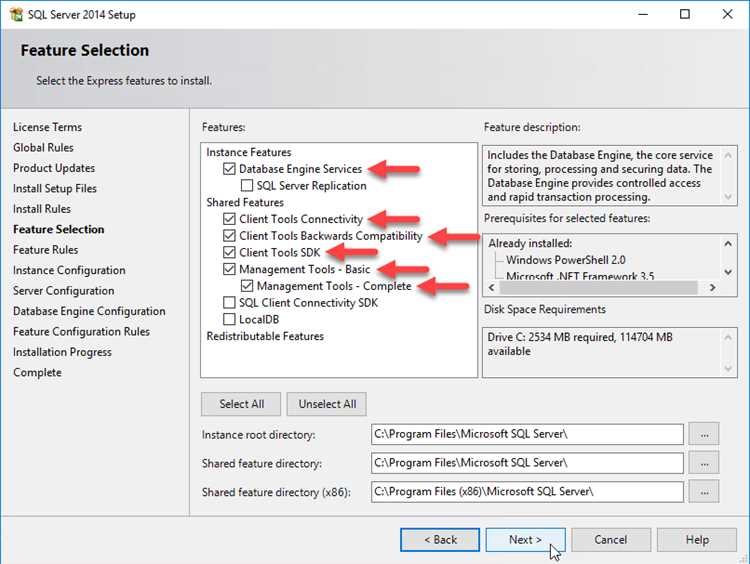Browse for shared feature directory

pos(704,463)
